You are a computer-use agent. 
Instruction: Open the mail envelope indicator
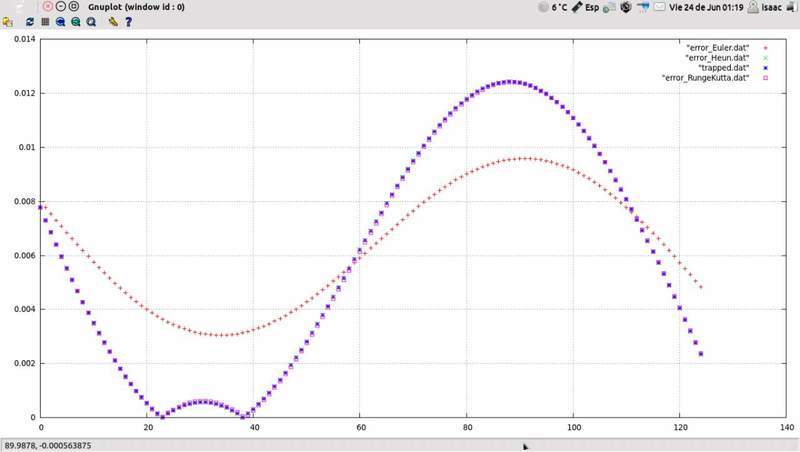tap(660, 6)
